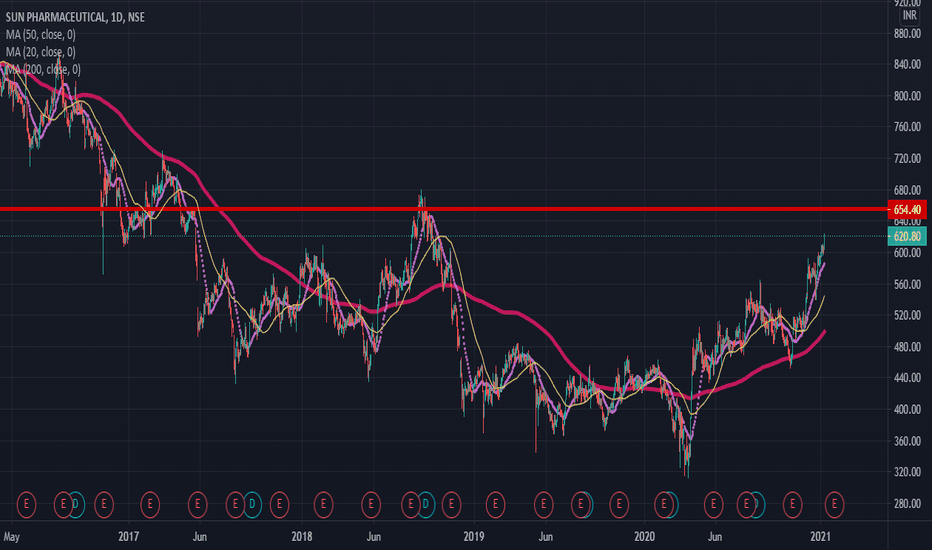Click the 2017 label on time axis

coord(128,537)
